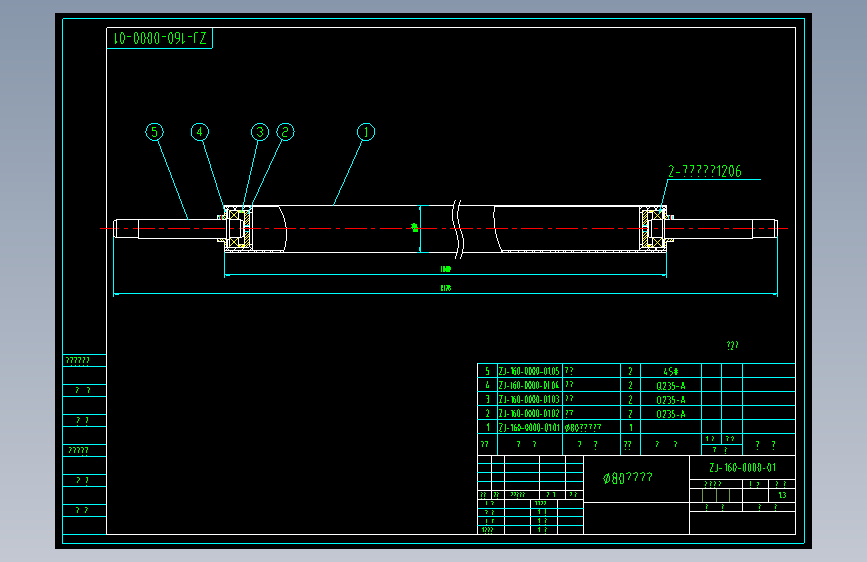Screen dimensions: 867x562
Task: Click the large Ø80 title in title block
Action: 628,478
